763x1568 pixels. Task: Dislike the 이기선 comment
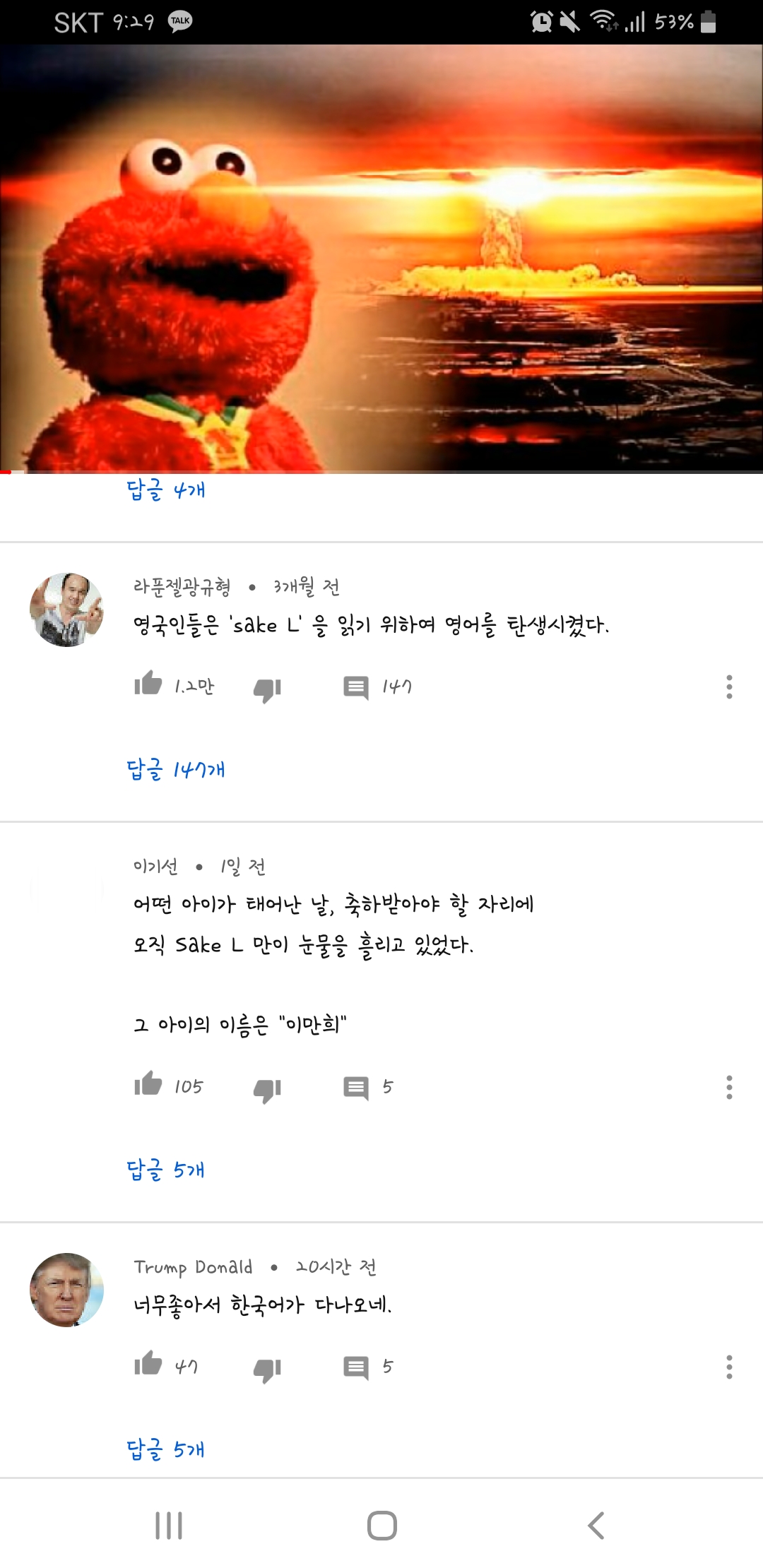(267, 1090)
